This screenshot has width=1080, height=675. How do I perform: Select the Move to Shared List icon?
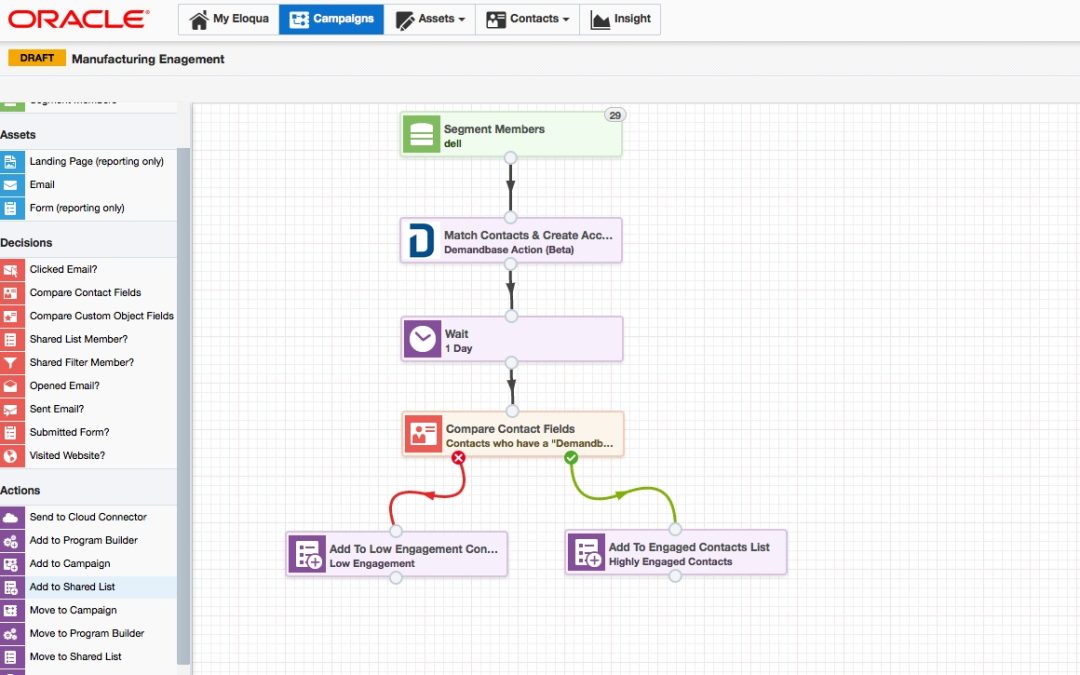click(x=11, y=657)
